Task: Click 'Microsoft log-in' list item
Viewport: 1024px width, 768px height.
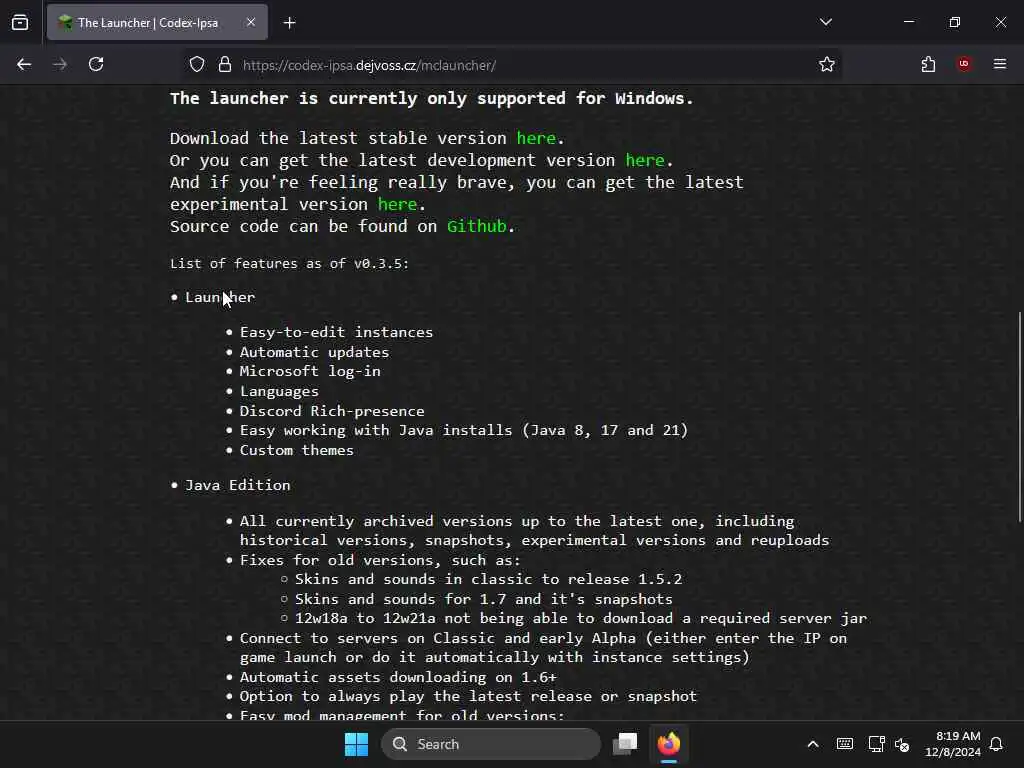Action: (x=310, y=372)
